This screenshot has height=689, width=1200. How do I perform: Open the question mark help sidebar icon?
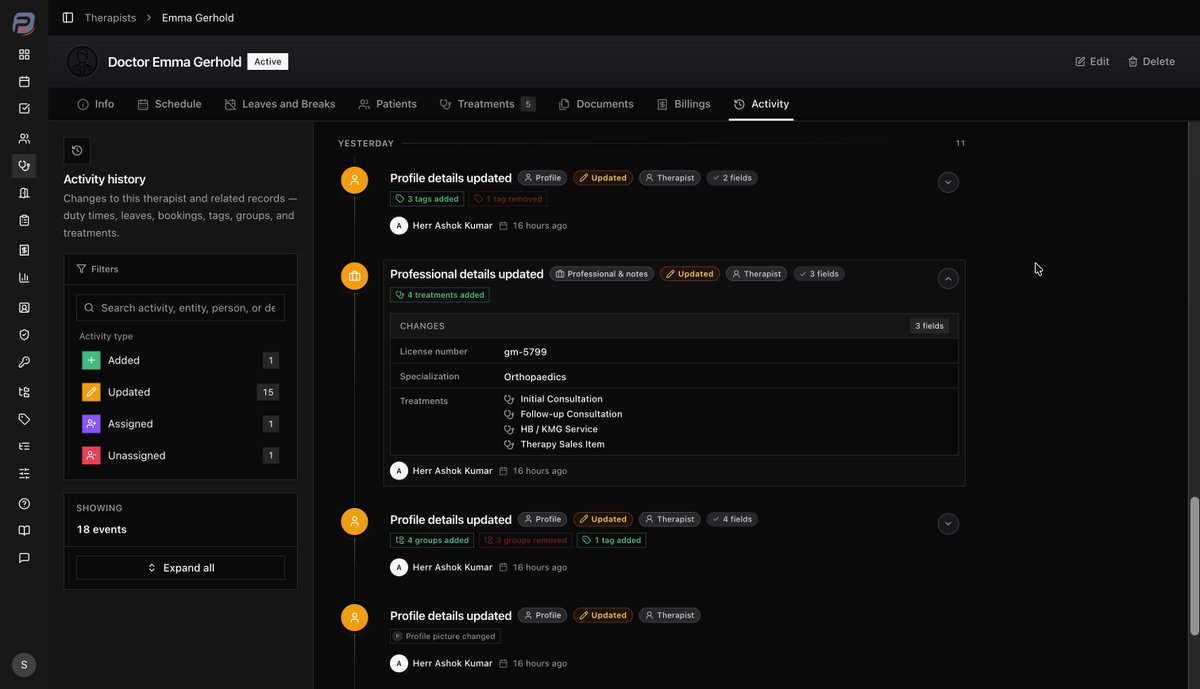(x=24, y=504)
